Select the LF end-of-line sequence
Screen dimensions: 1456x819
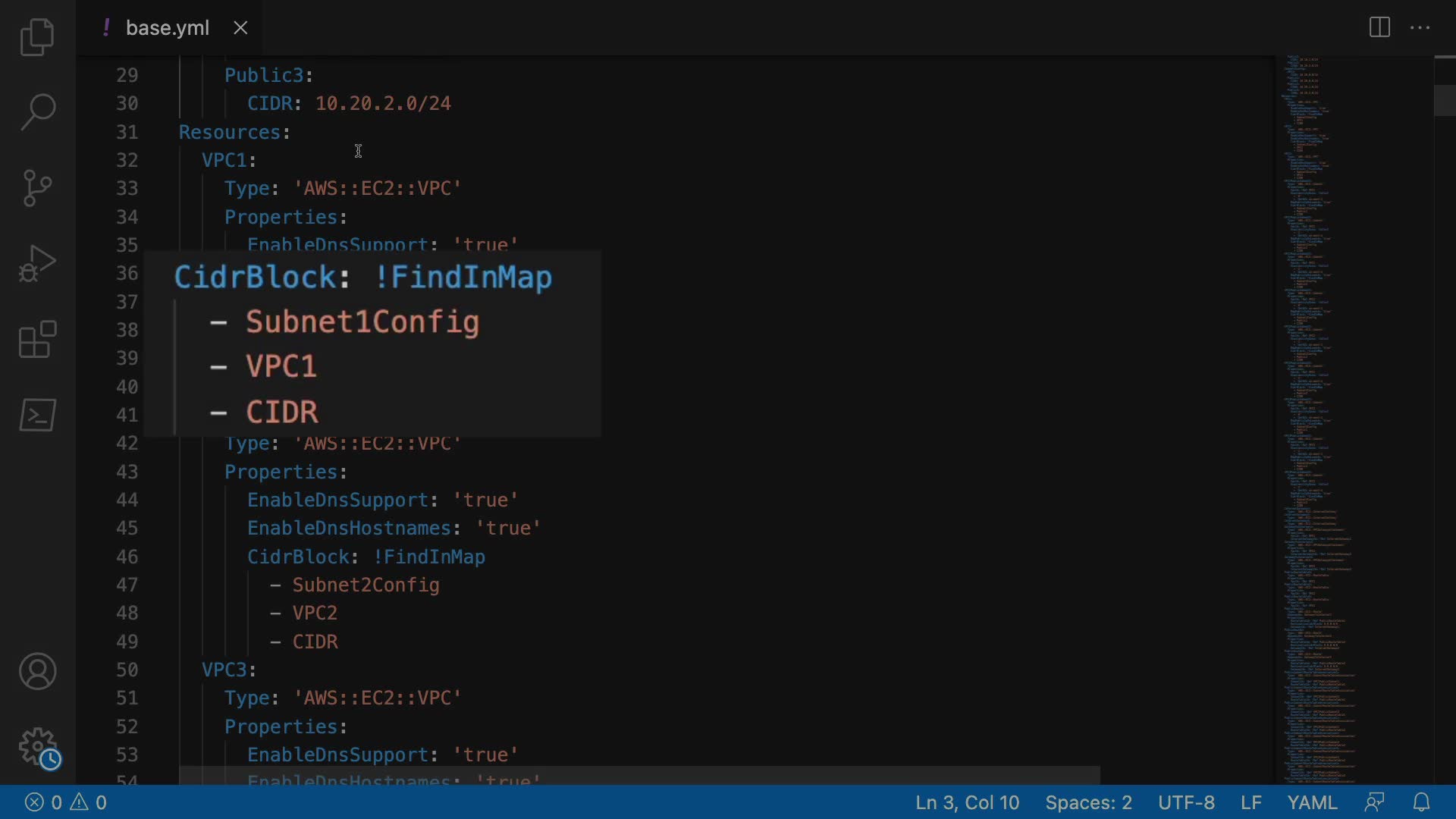point(1250,802)
